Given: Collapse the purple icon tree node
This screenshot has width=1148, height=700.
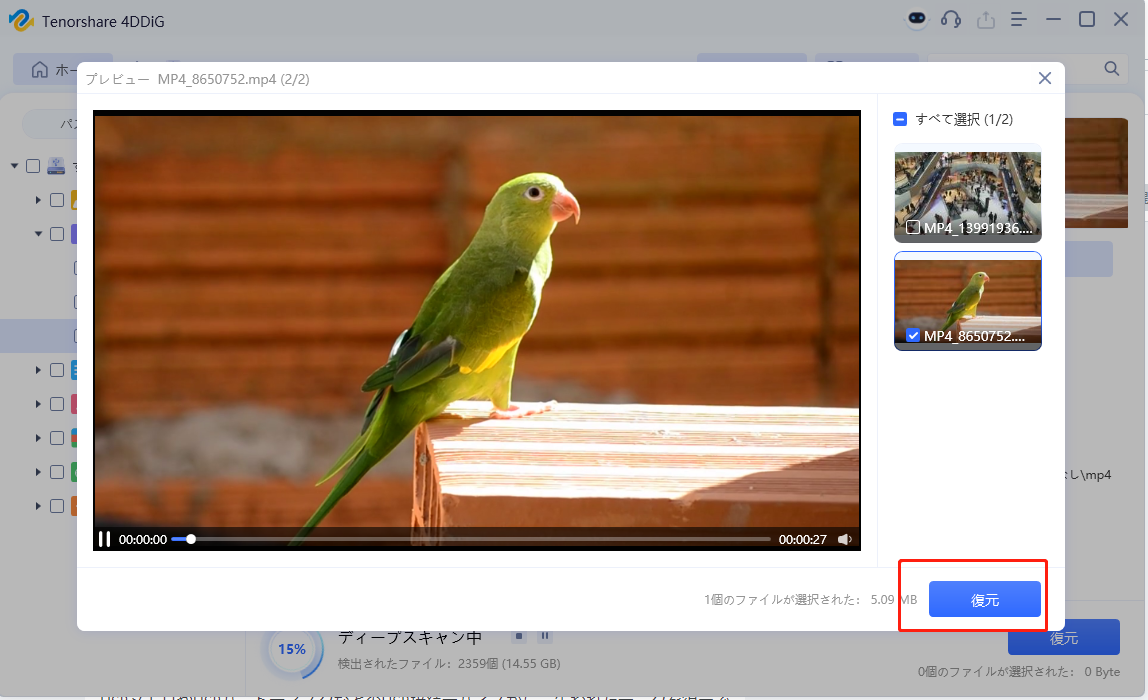Looking at the screenshot, I should tap(38, 234).
